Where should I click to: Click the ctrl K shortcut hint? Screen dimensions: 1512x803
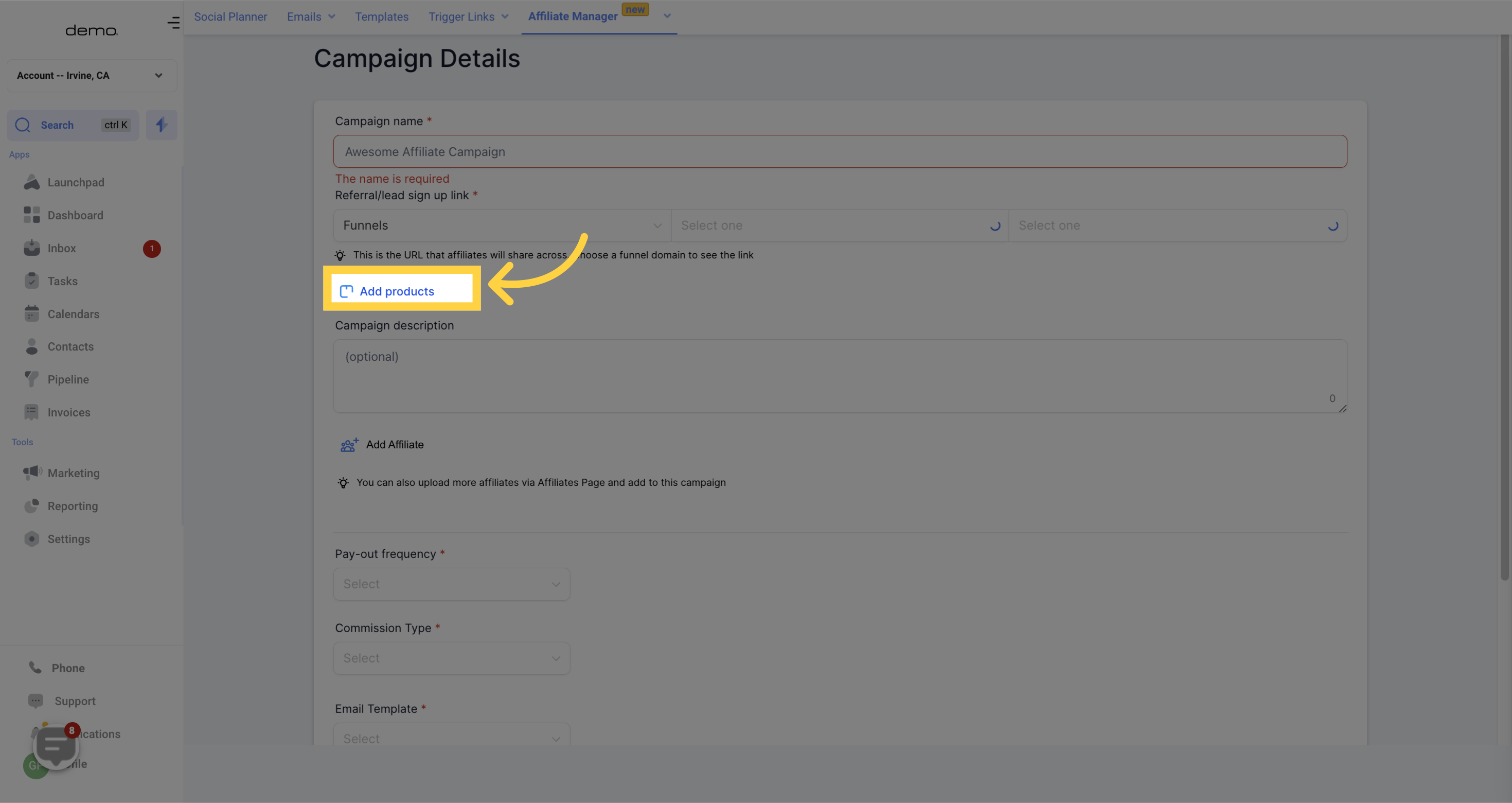(x=116, y=125)
